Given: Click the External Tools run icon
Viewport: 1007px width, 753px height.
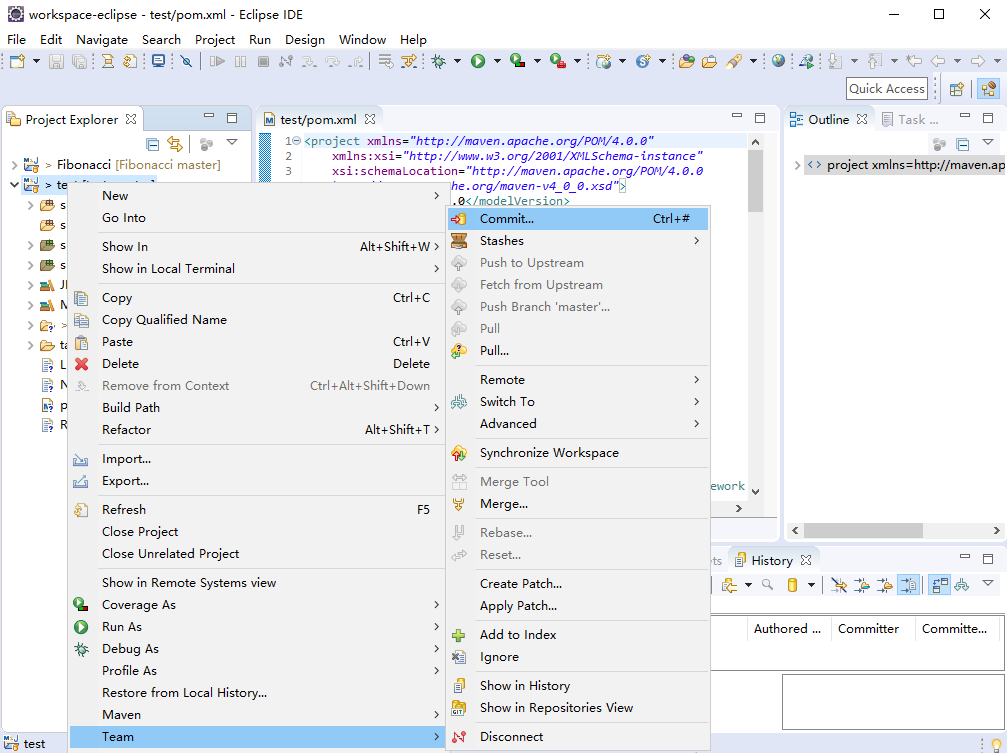Looking at the screenshot, I should coord(557,61).
